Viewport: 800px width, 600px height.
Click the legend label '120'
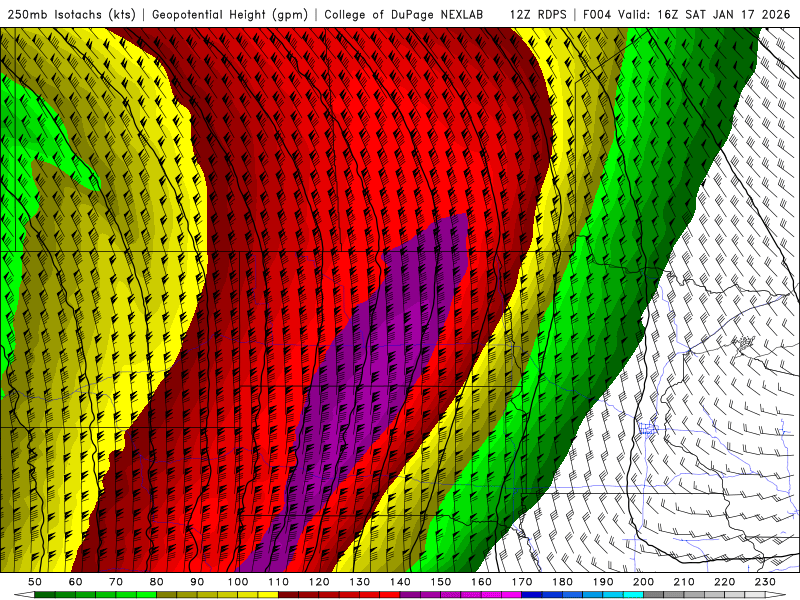319,582
